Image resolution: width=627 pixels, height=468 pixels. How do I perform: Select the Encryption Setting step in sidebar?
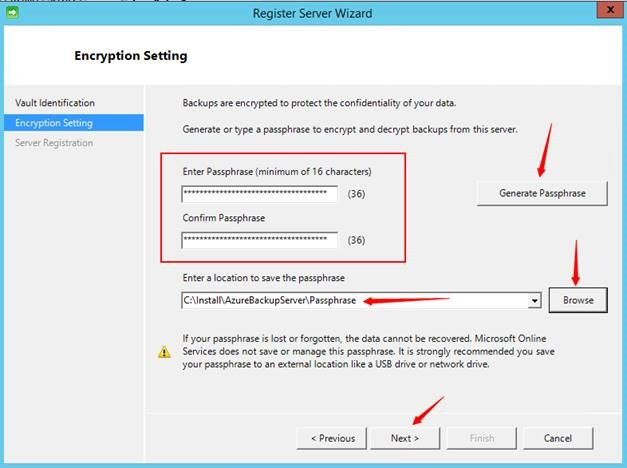[54, 123]
